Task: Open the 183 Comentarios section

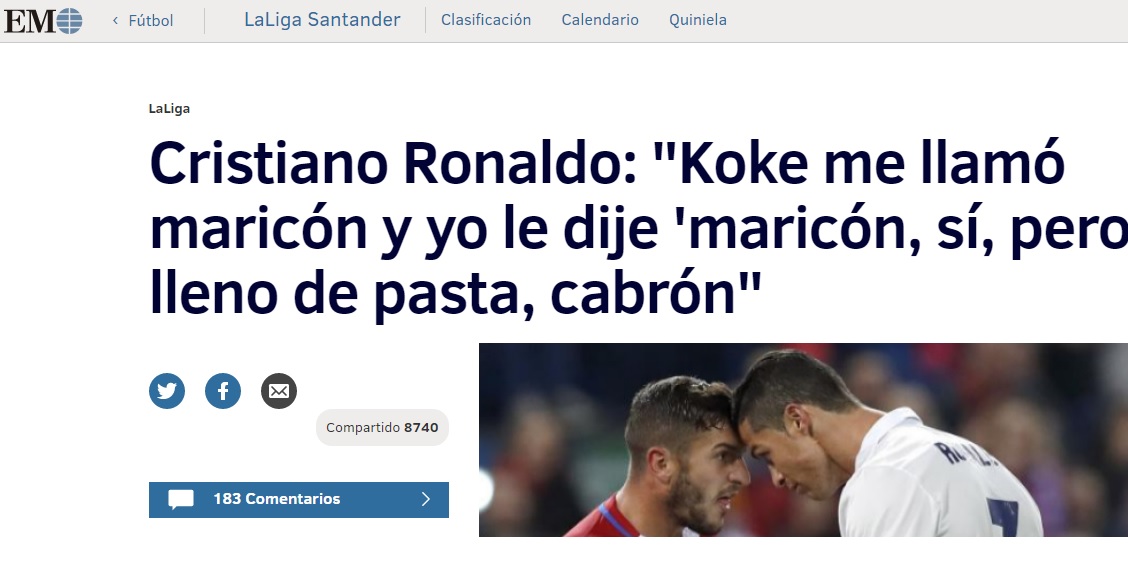Action: click(x=299, y=500)
